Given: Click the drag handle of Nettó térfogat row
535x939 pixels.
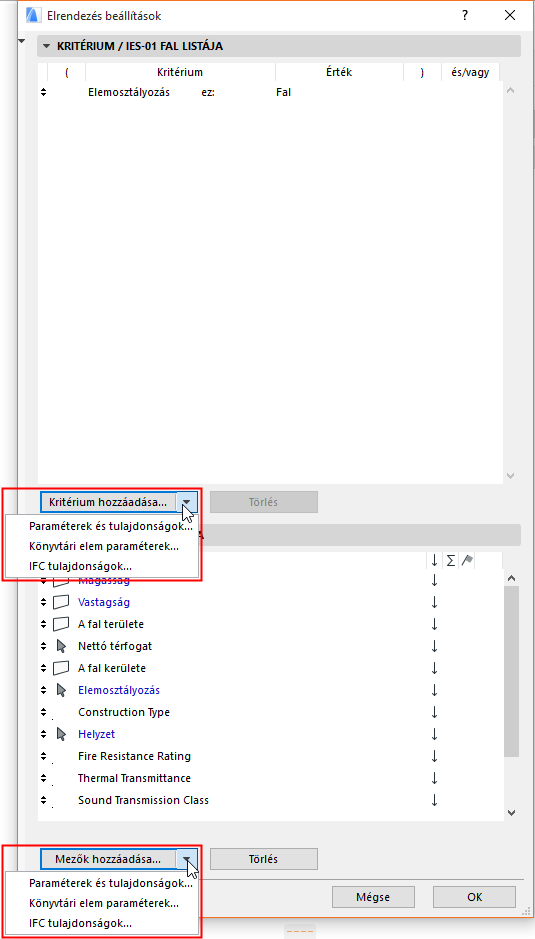Looking at the screenshot, I should pos(43,646).
